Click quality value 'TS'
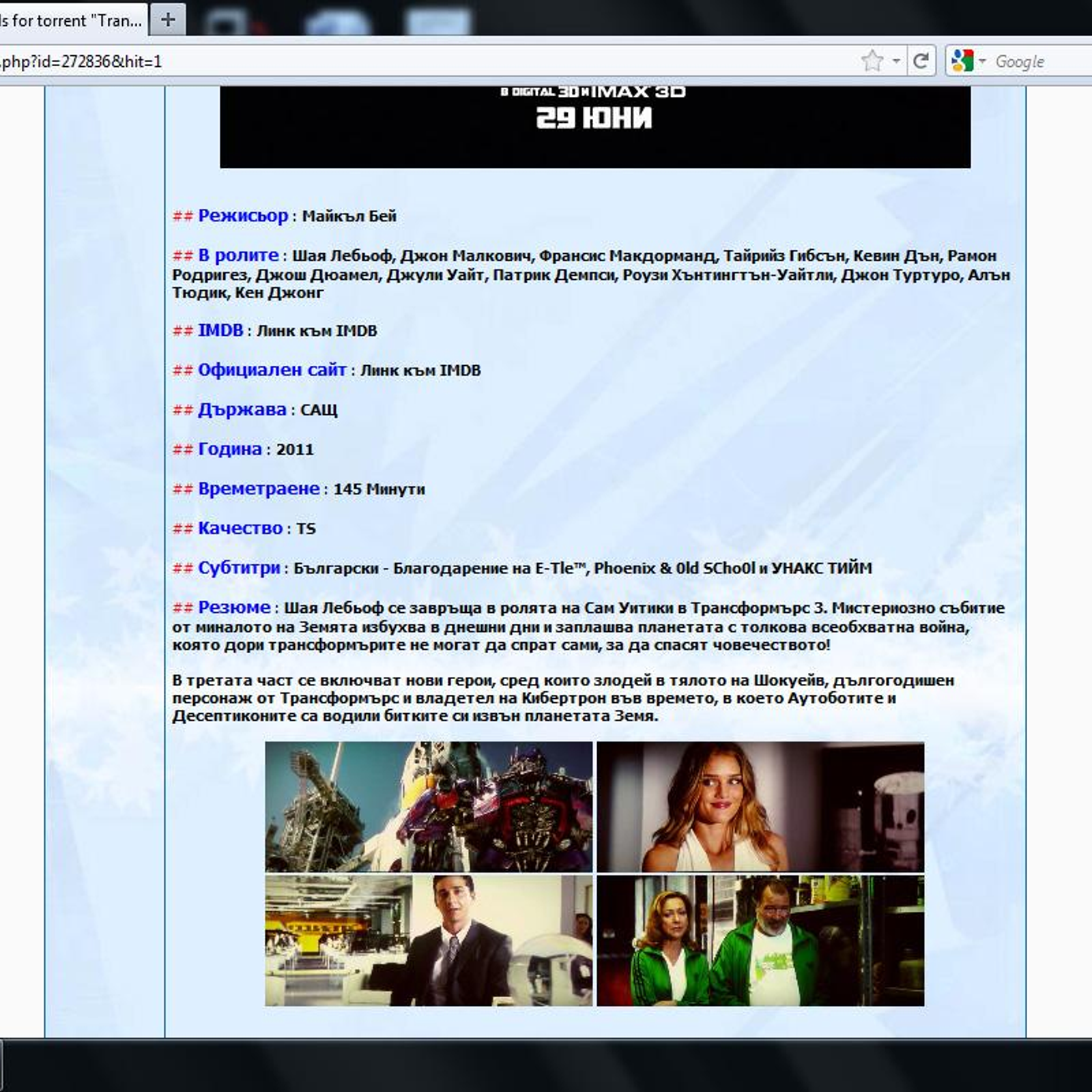The width and height of the screenshot is (1092, 1092). coord(306,529)
